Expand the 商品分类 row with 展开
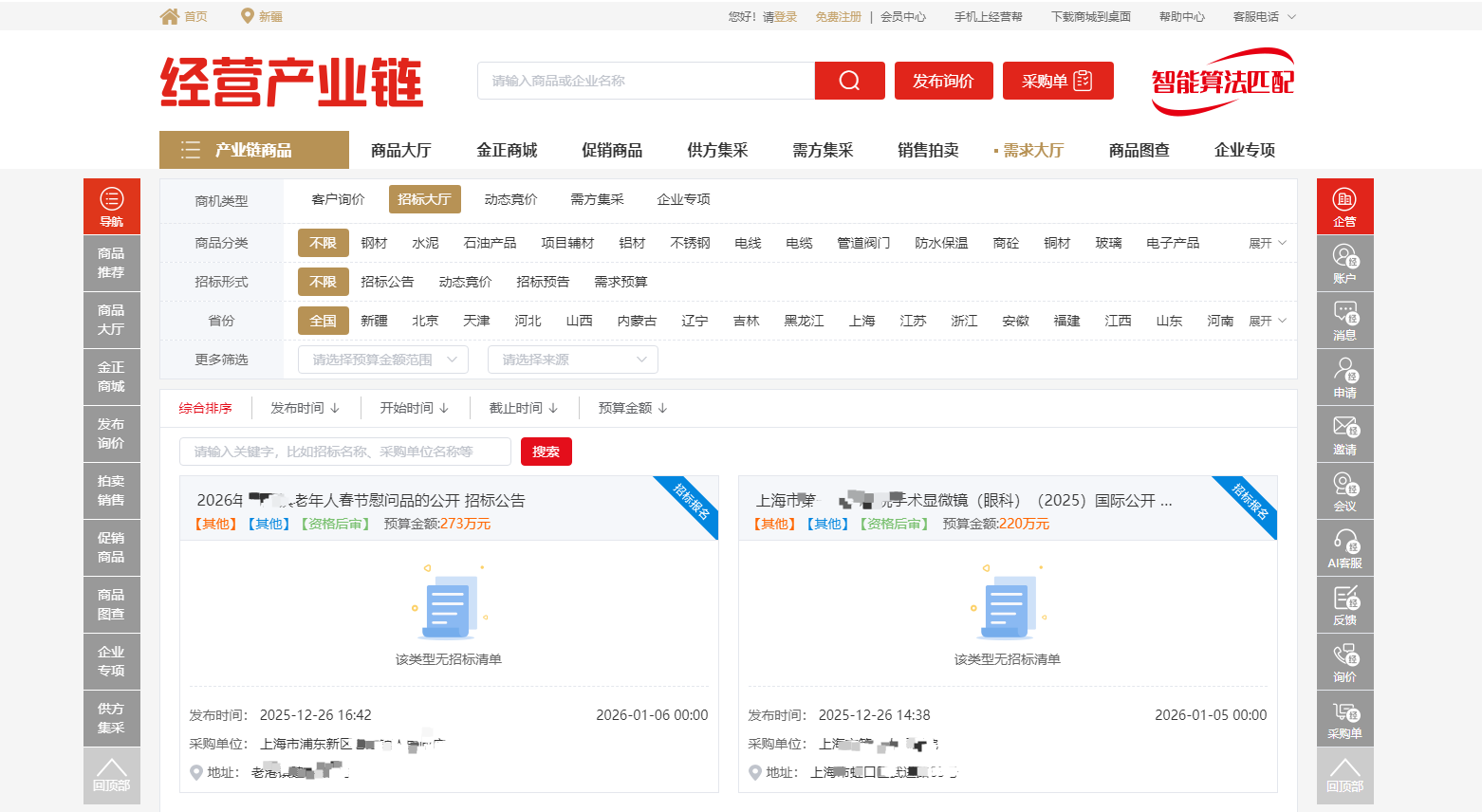Image resolution: width=1482 pixels, height=812 pixels. pyautogui.click(x=1268, y=243)
